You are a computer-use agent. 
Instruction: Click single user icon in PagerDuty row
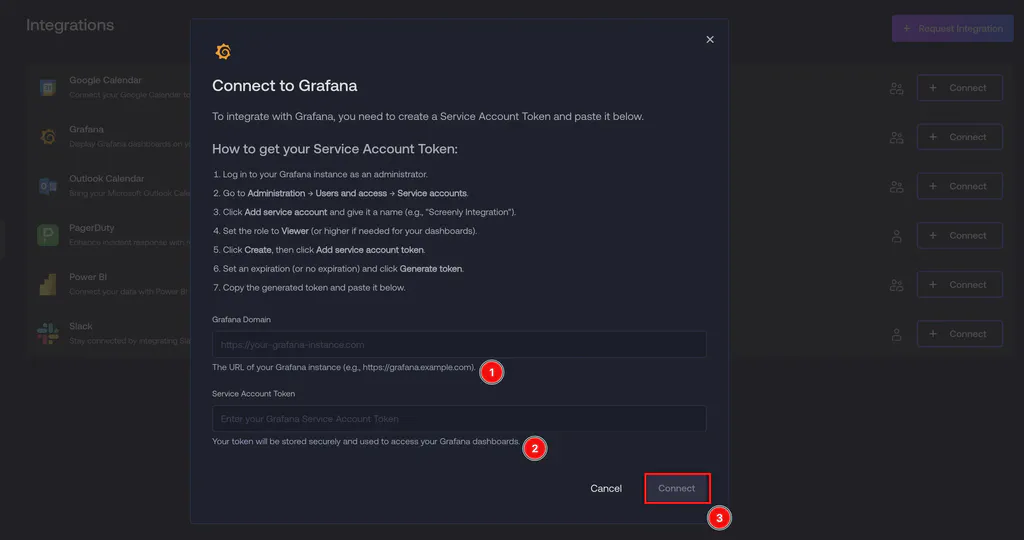pos(897,236)
